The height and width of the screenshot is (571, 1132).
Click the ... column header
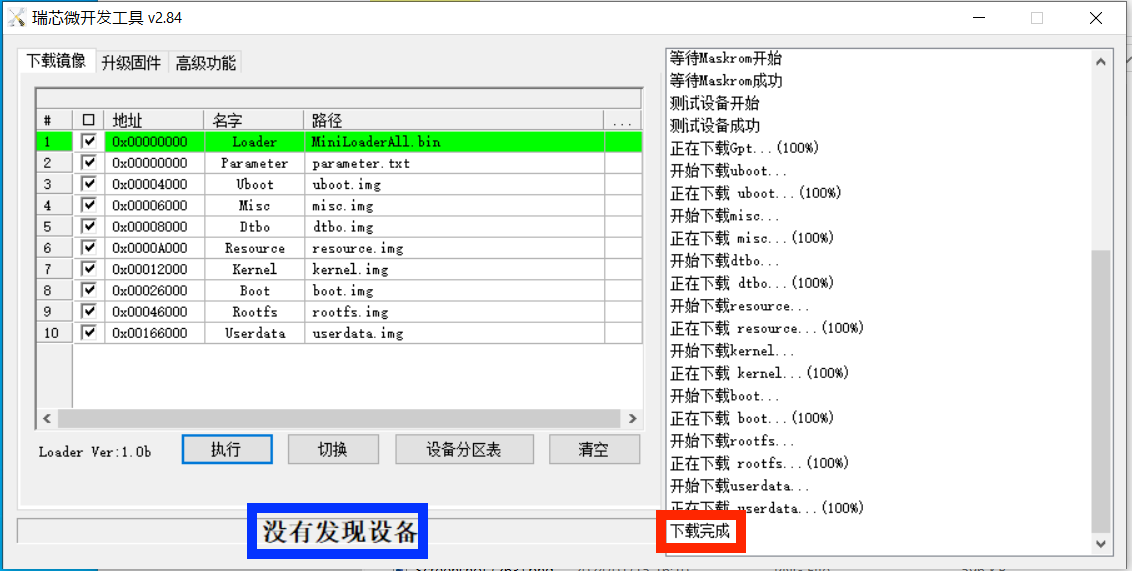(622, 120)
